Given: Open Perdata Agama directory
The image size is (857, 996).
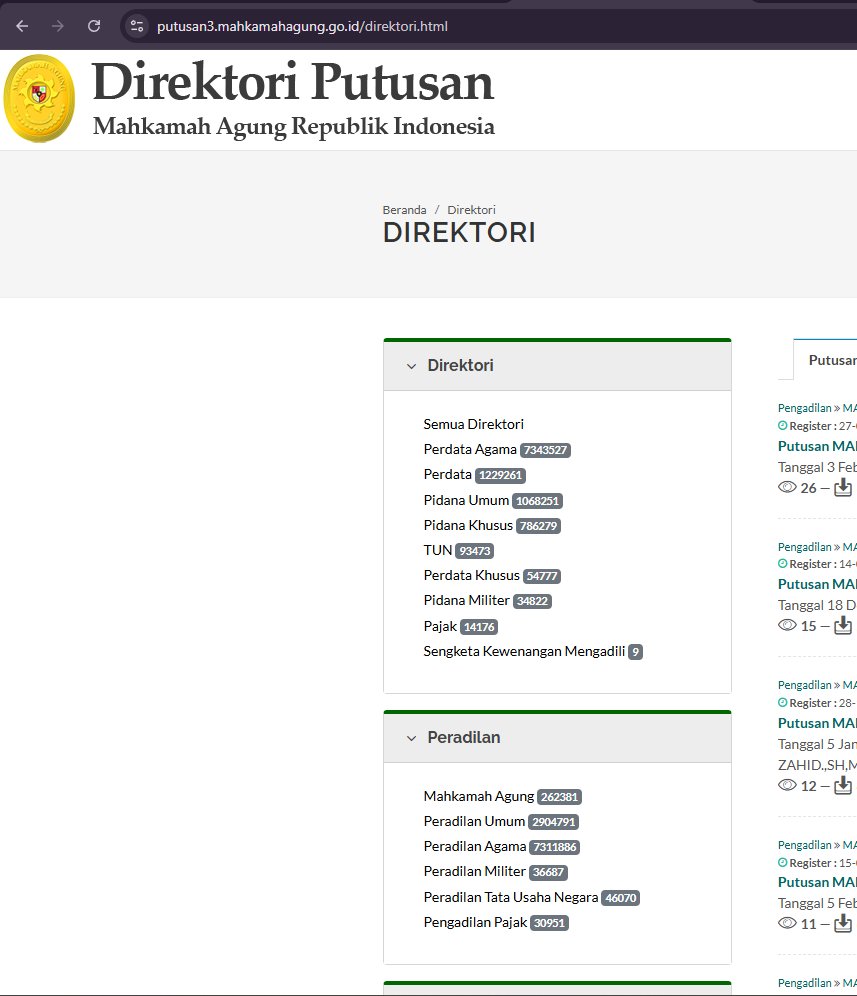Looking at the screenshot, I should 470,449.
